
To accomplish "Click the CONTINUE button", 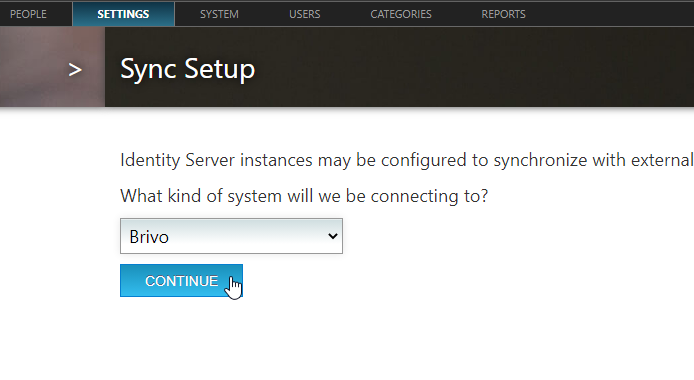I will point(181,281).
